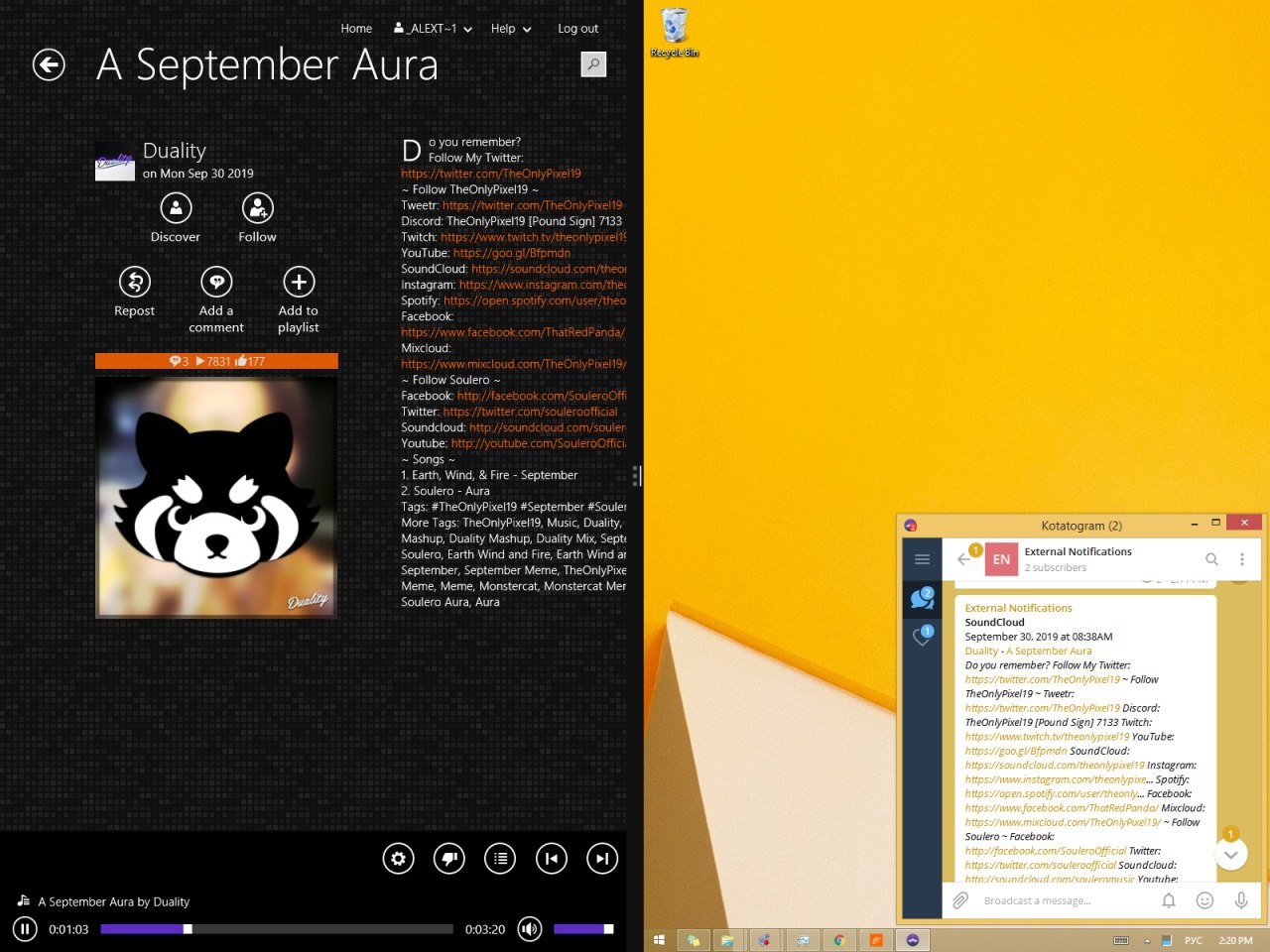Open the Recycle Bin on desktop

click(x=675, y=33)
